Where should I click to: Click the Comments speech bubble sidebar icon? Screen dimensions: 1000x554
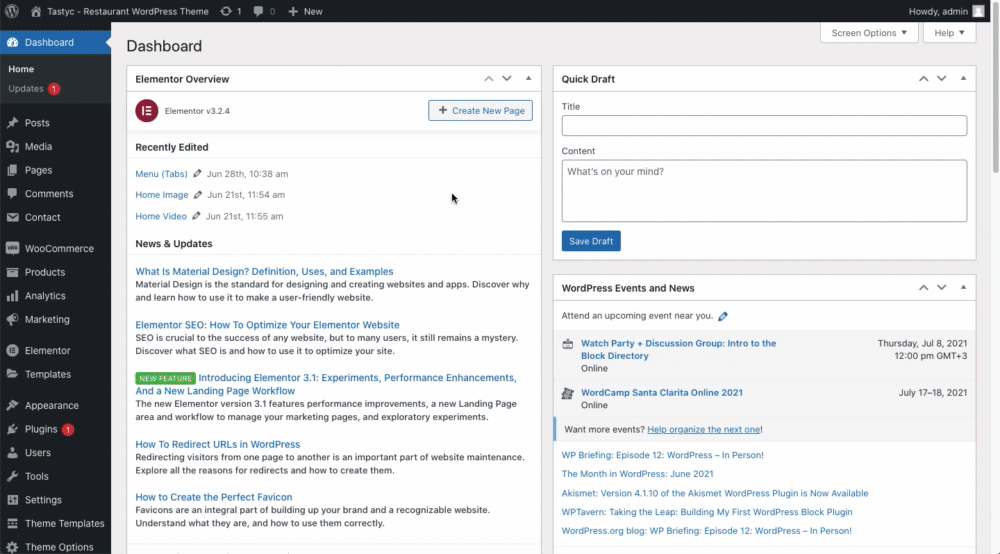pyautogui.click(x=12, y=193)
